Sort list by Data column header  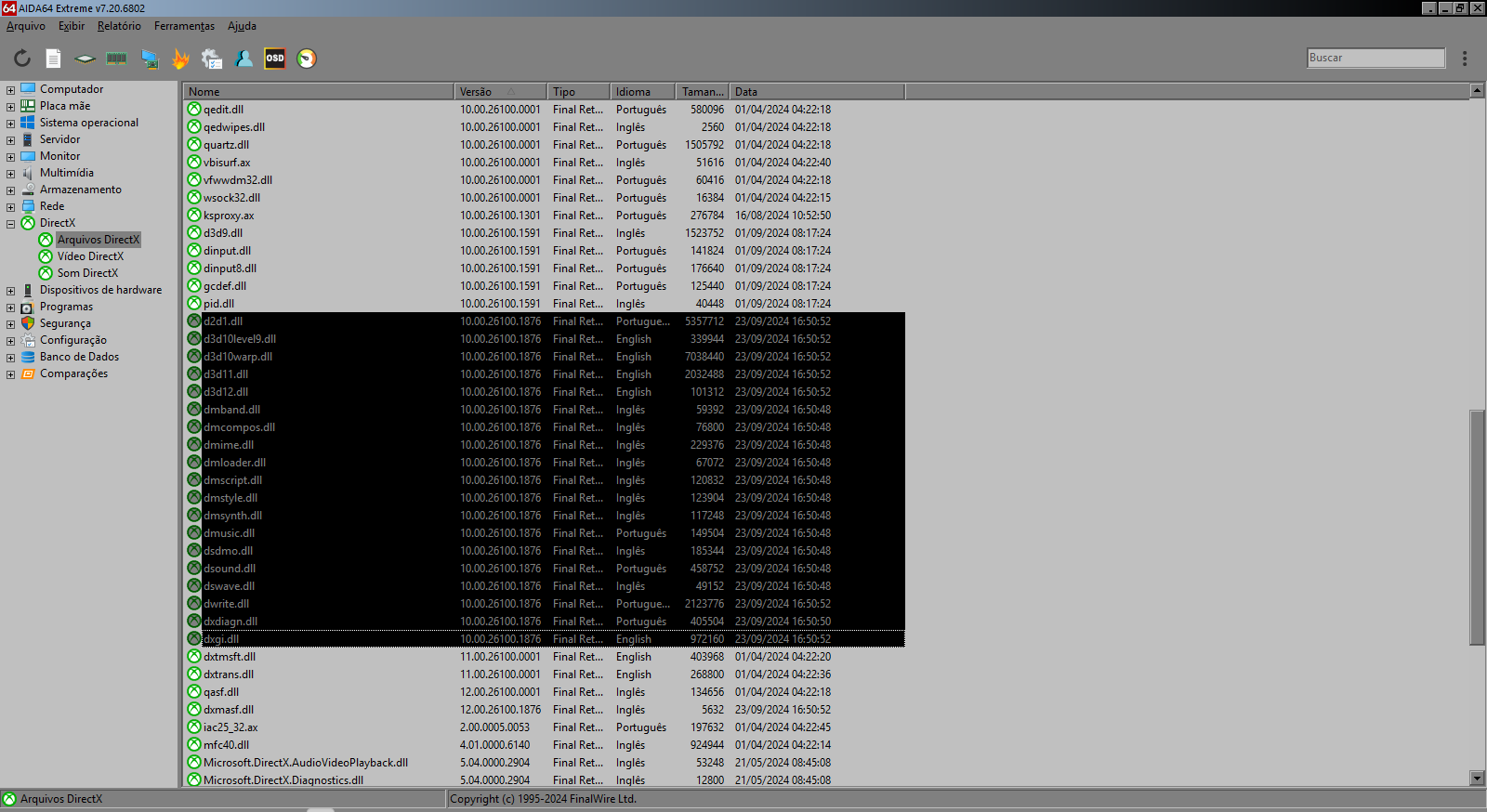[817, 92]
